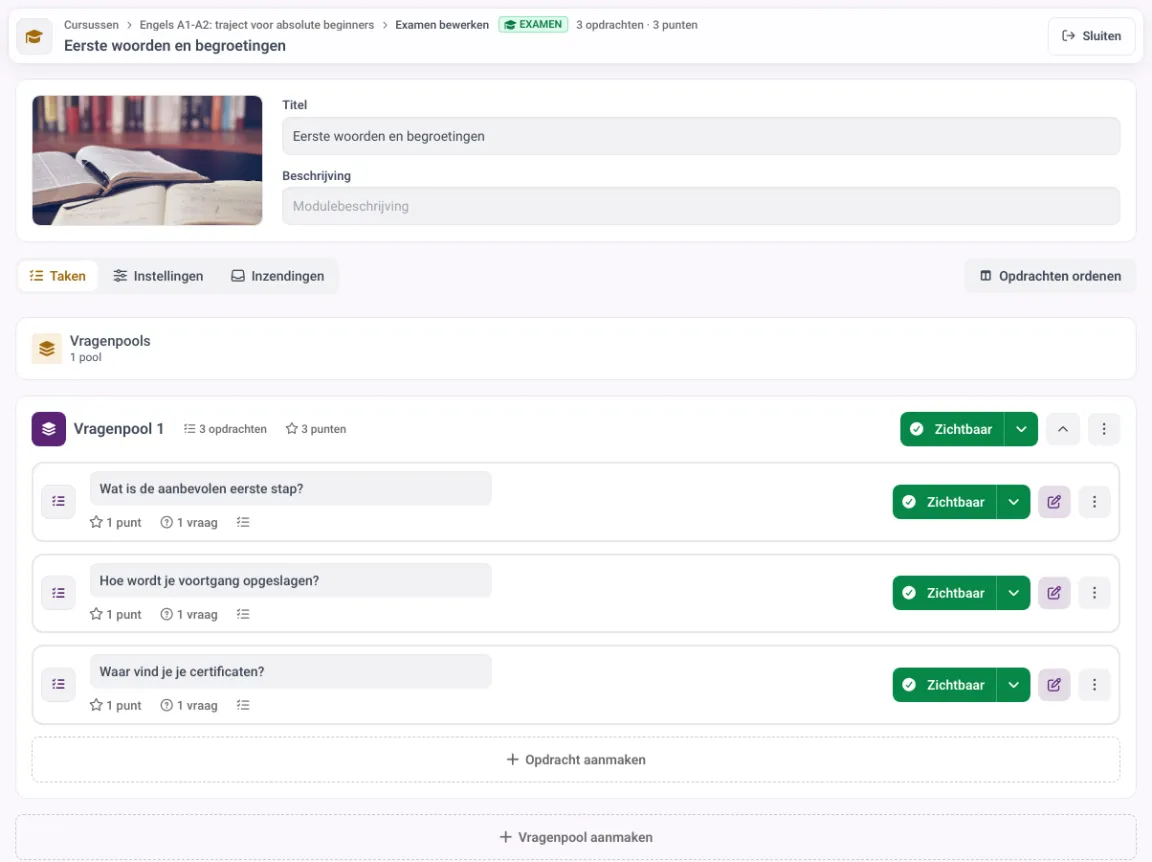Image resolution: width=1152 pixels, height=862 pixels.
Task: Open visibility dropdown for 'Hoe wordt je voortgang opgeslagen?'
Action: pos(1014,593)
